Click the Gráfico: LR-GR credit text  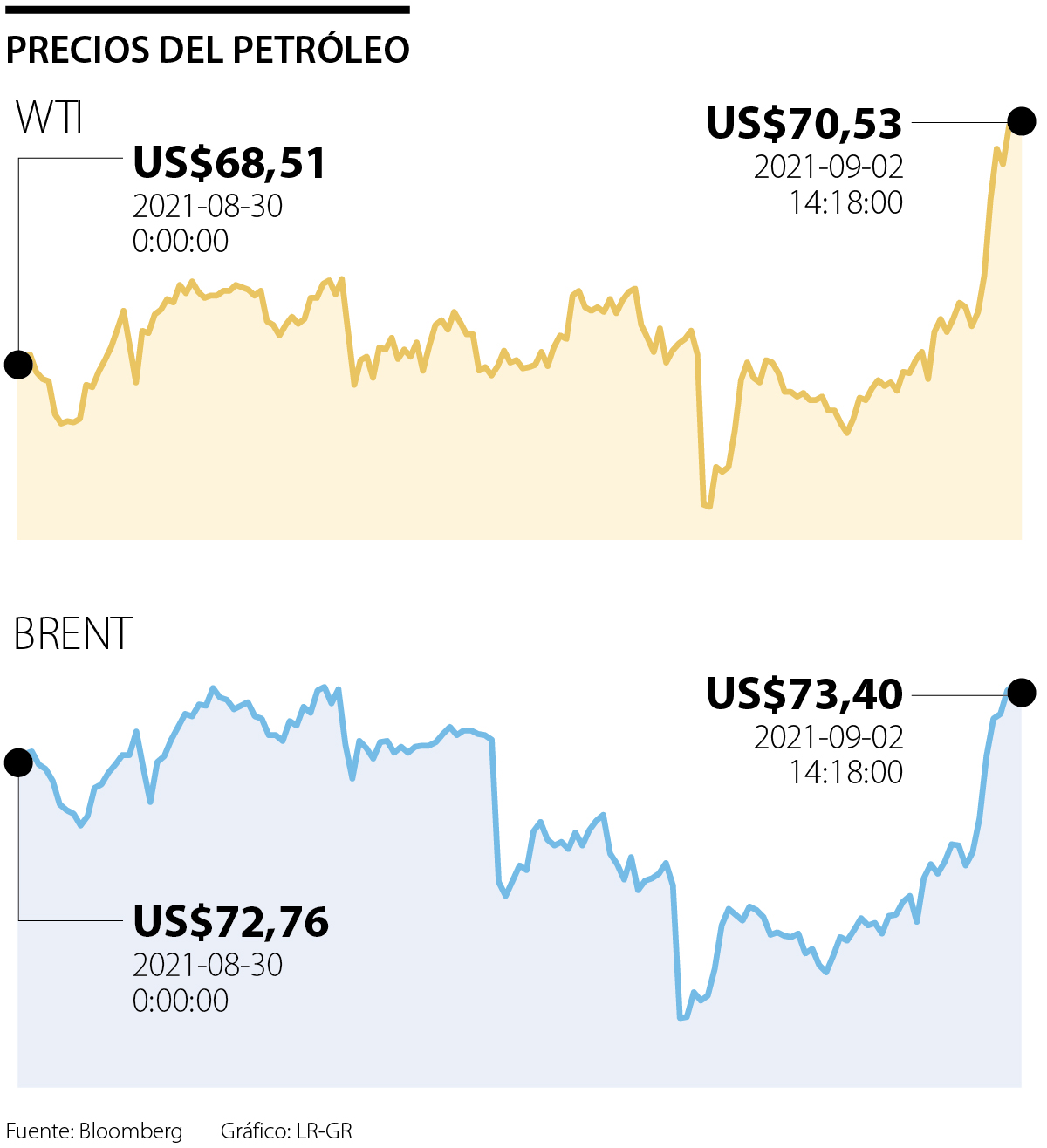pos(286,1131)
